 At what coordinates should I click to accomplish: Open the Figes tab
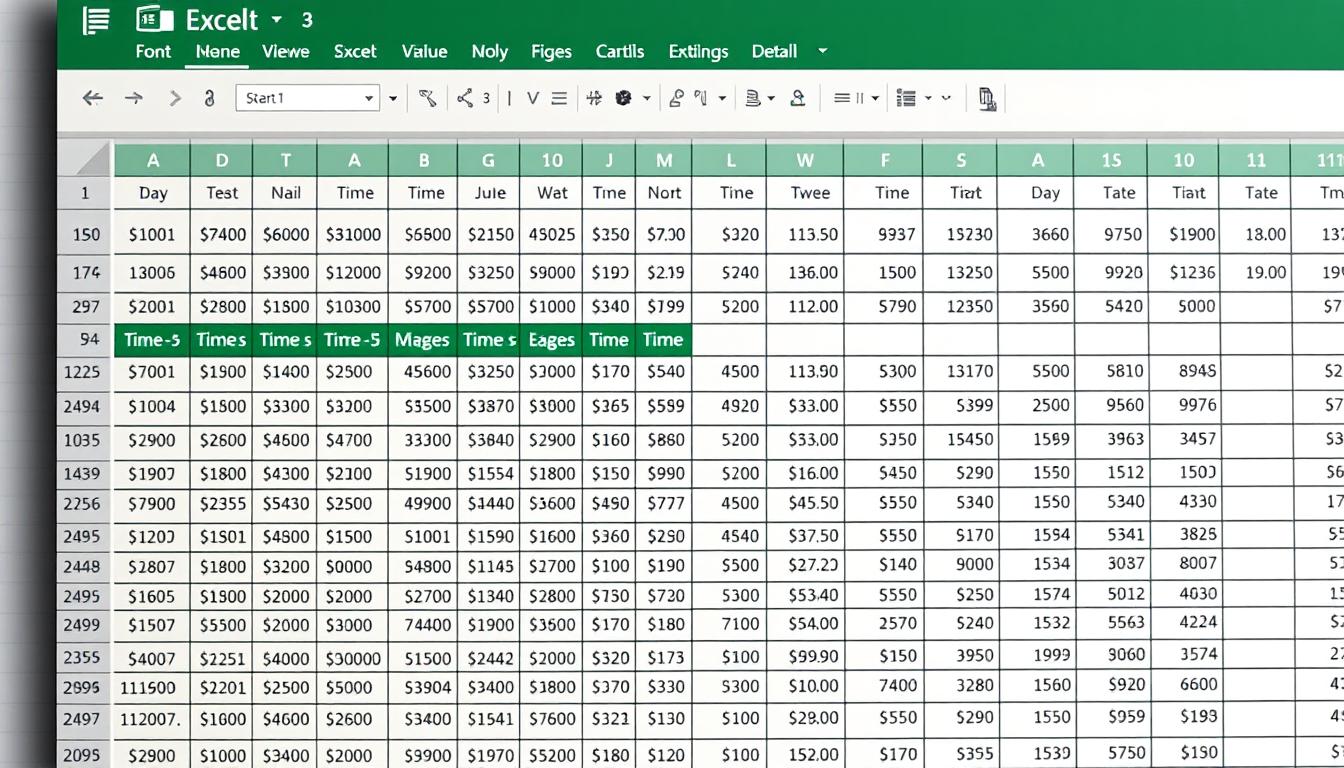[x=551, y=51]
